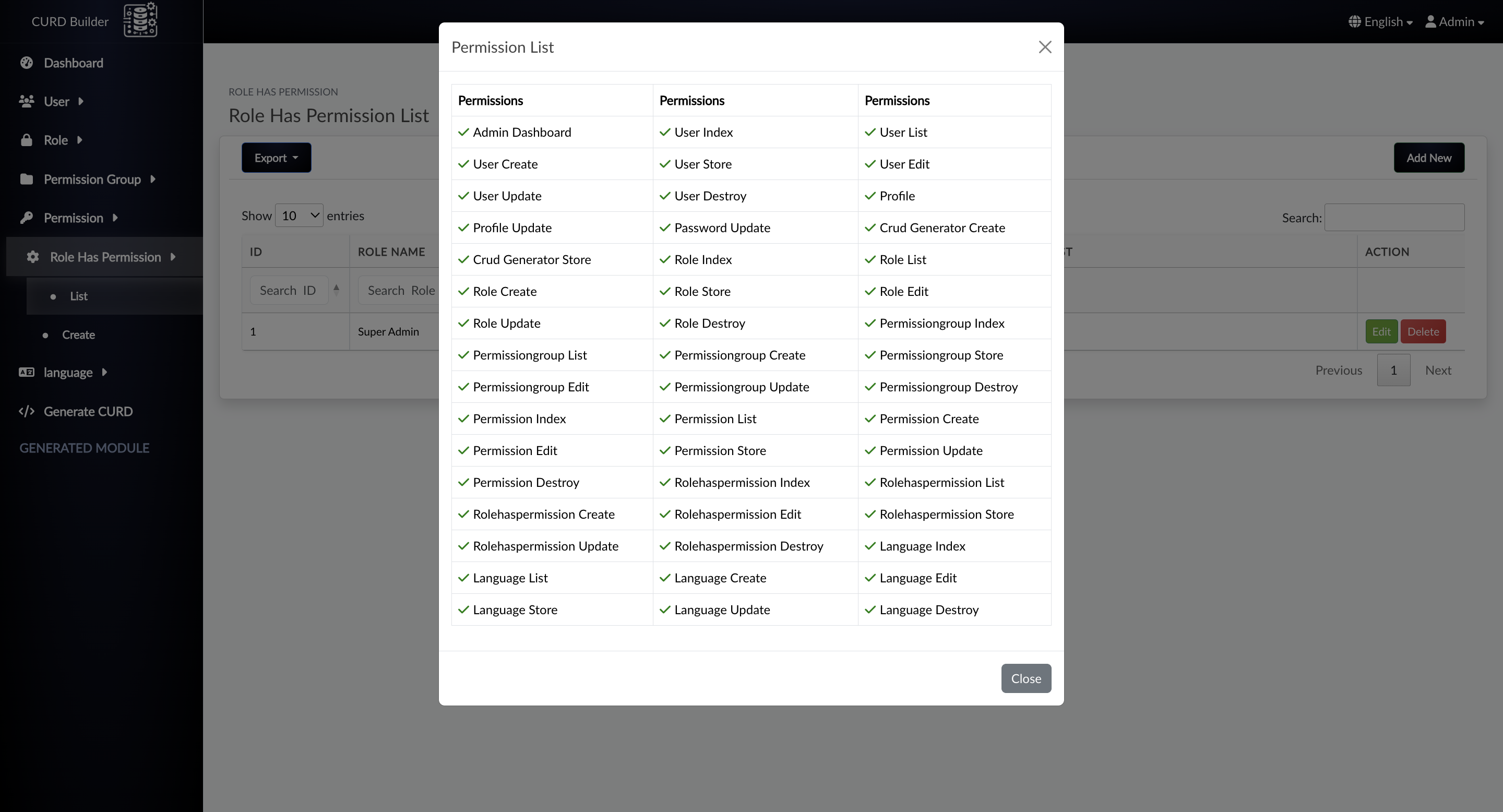The image size is (1503, 812).
Task: Click the Permission List dialog title
Action: [503, 46]
